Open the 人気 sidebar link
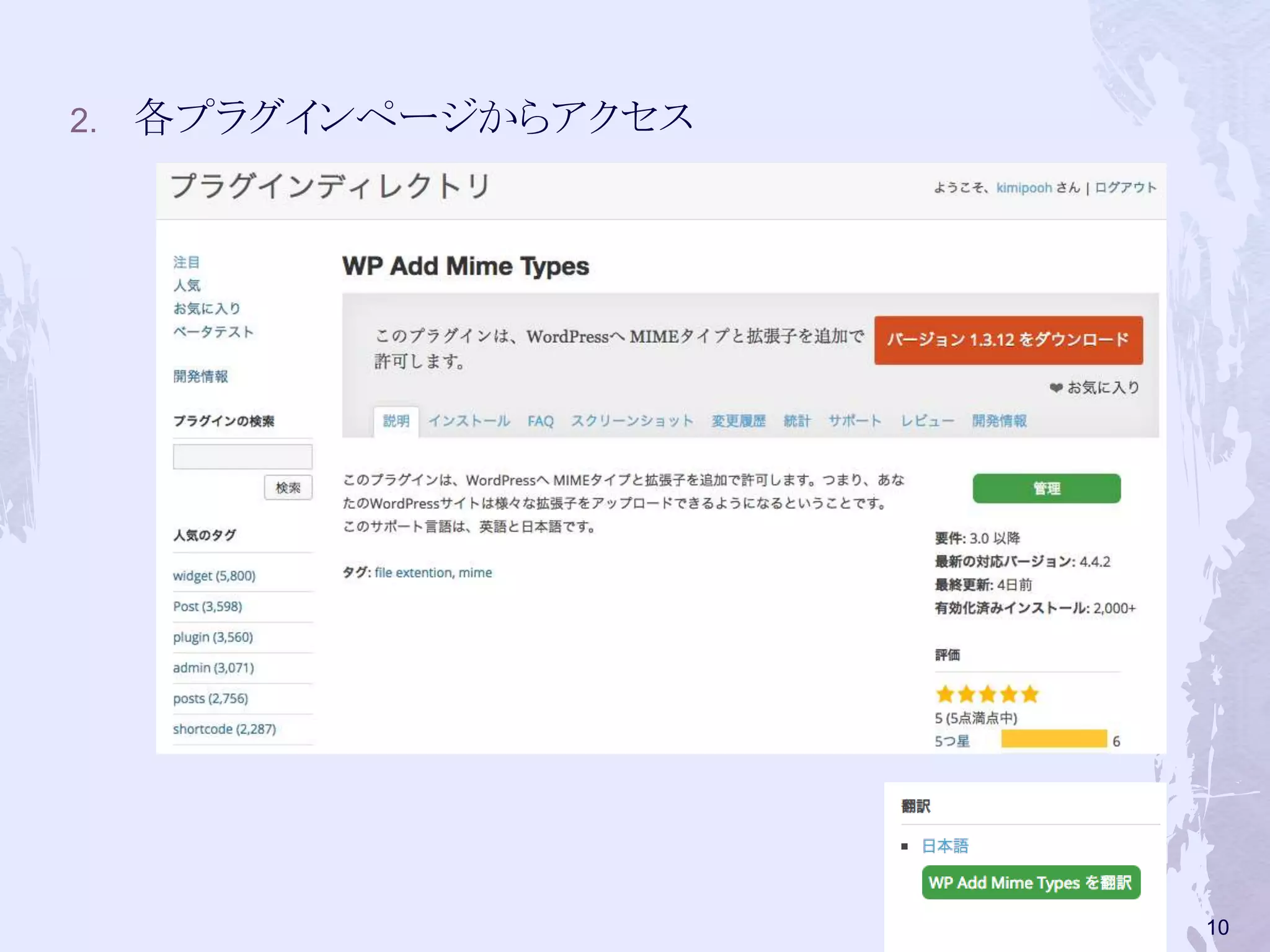The image size is (1270, 952). click(187, 285)
